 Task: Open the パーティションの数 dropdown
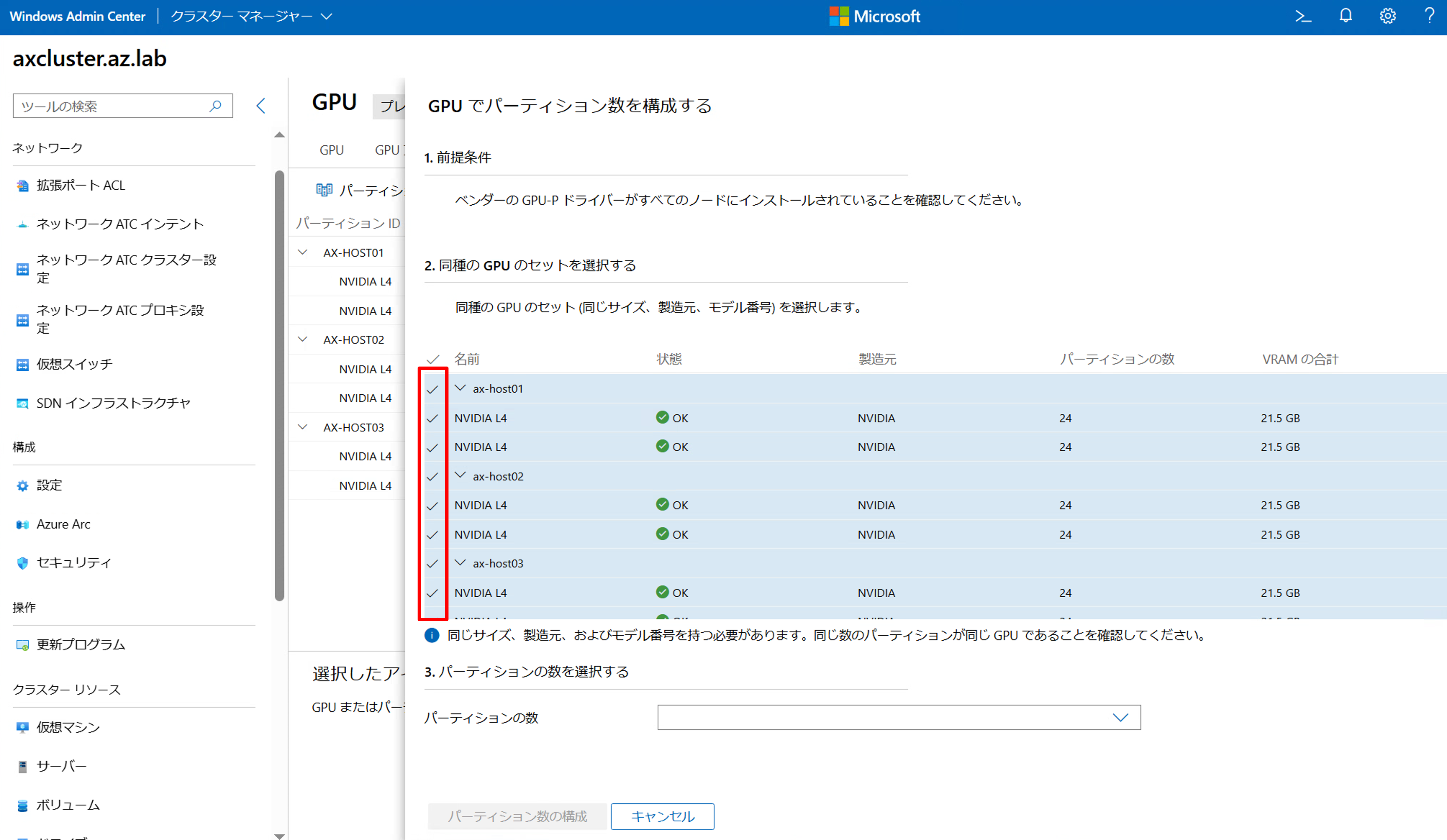(x=899, y=718)
